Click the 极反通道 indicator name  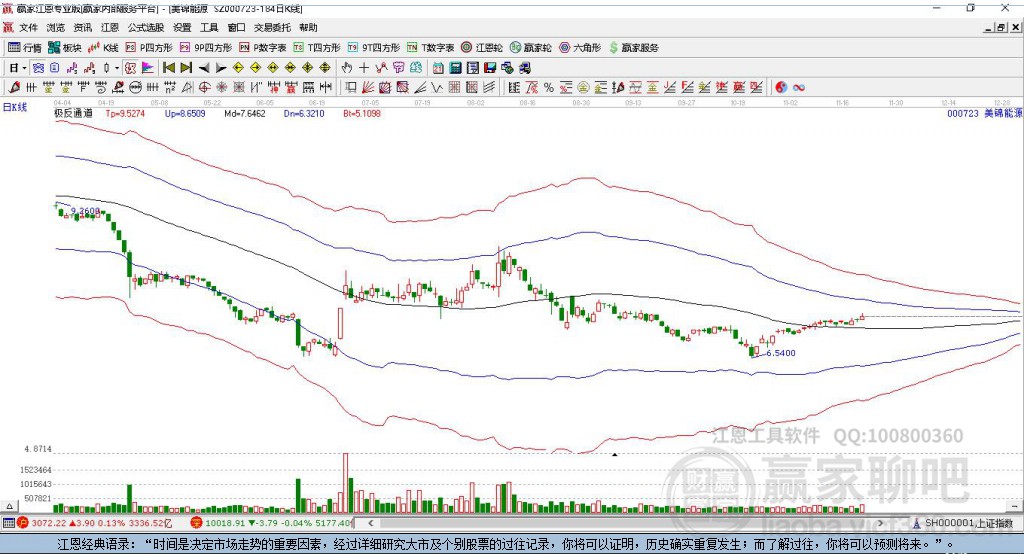click(x=73, y=113)
